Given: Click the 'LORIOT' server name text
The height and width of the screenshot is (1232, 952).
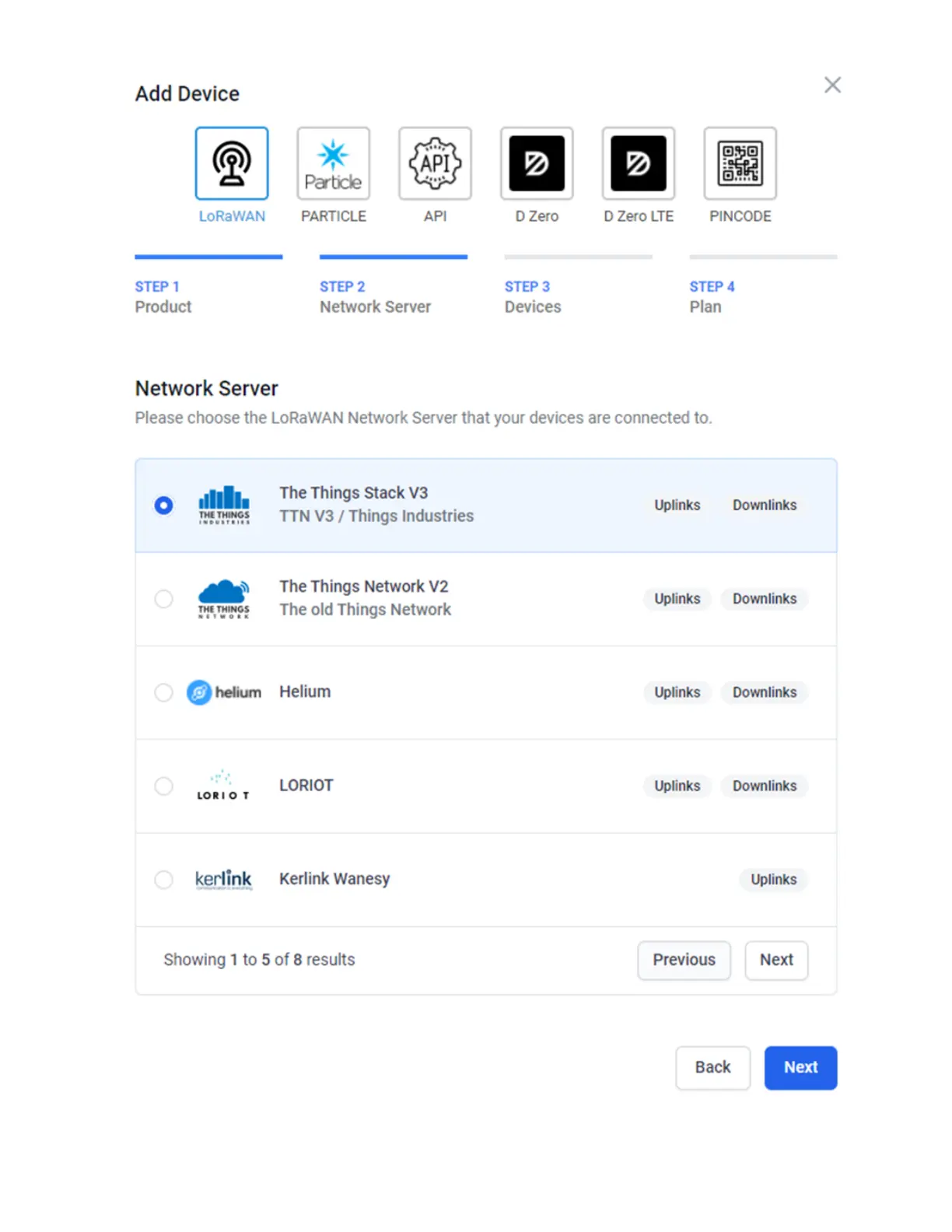Looking at the screenshot, I should click(x=306, y=786).
